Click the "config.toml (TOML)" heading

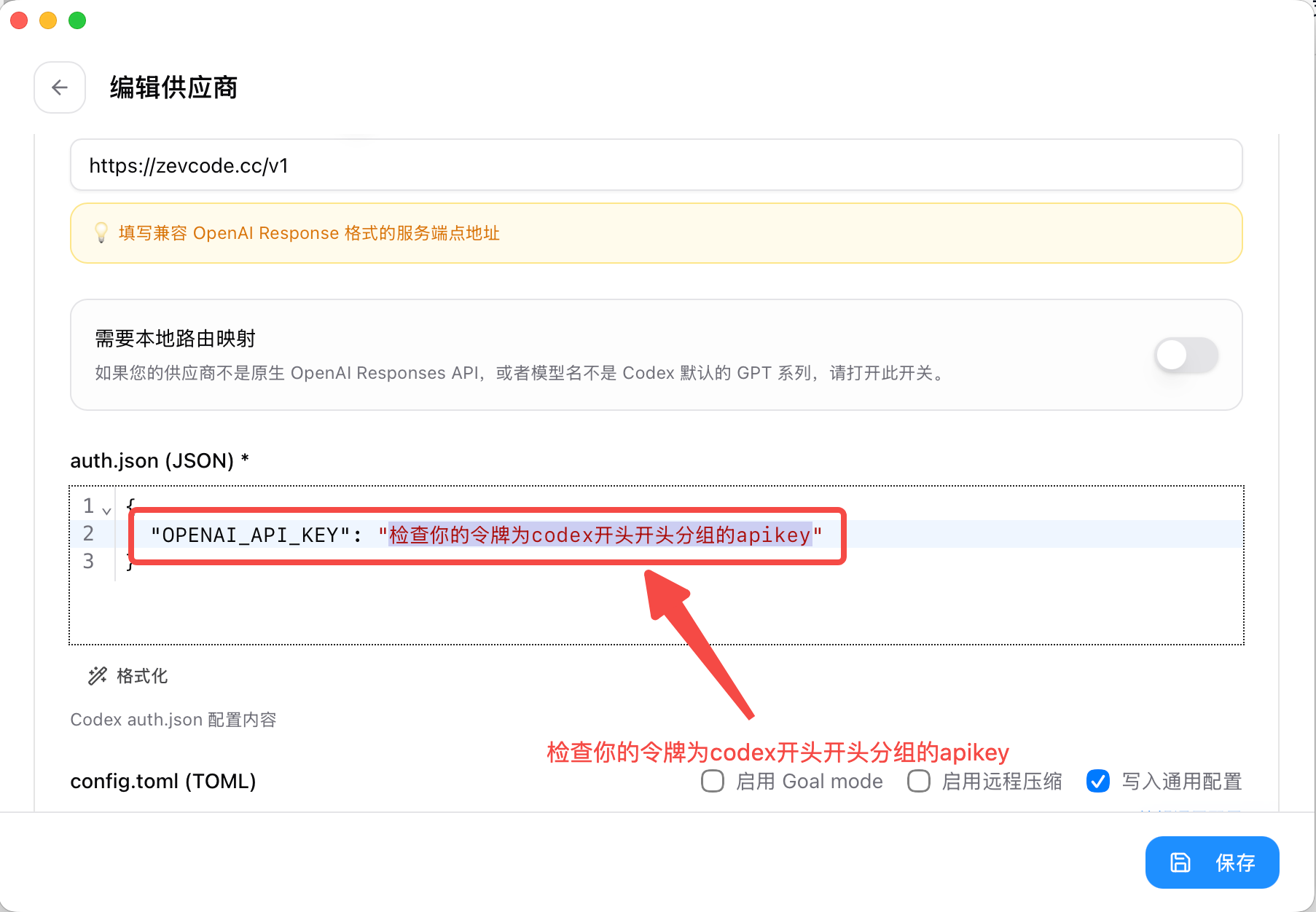pos(163,781)
